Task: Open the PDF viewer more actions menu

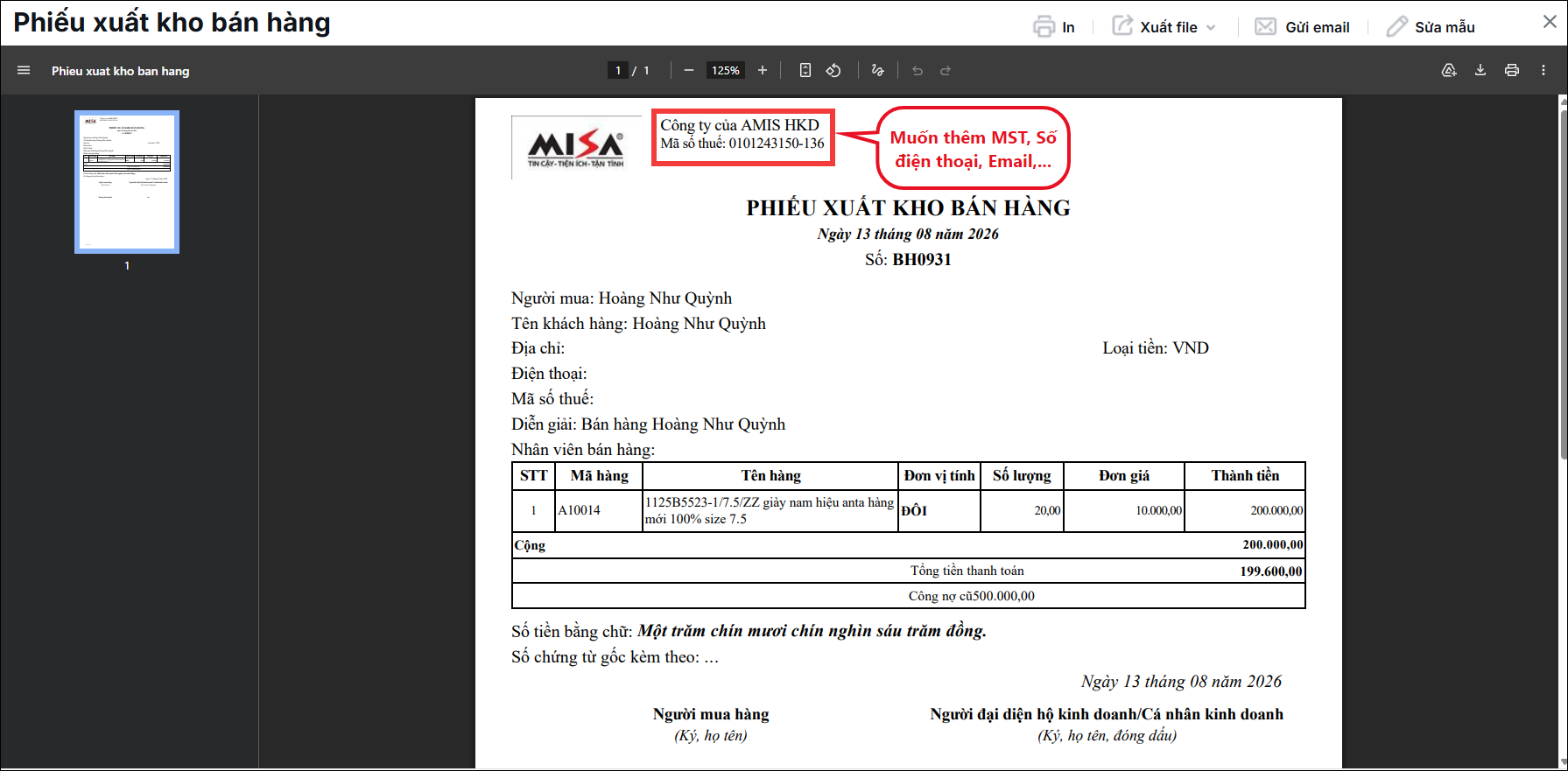Action: [x=1543, y=71]
